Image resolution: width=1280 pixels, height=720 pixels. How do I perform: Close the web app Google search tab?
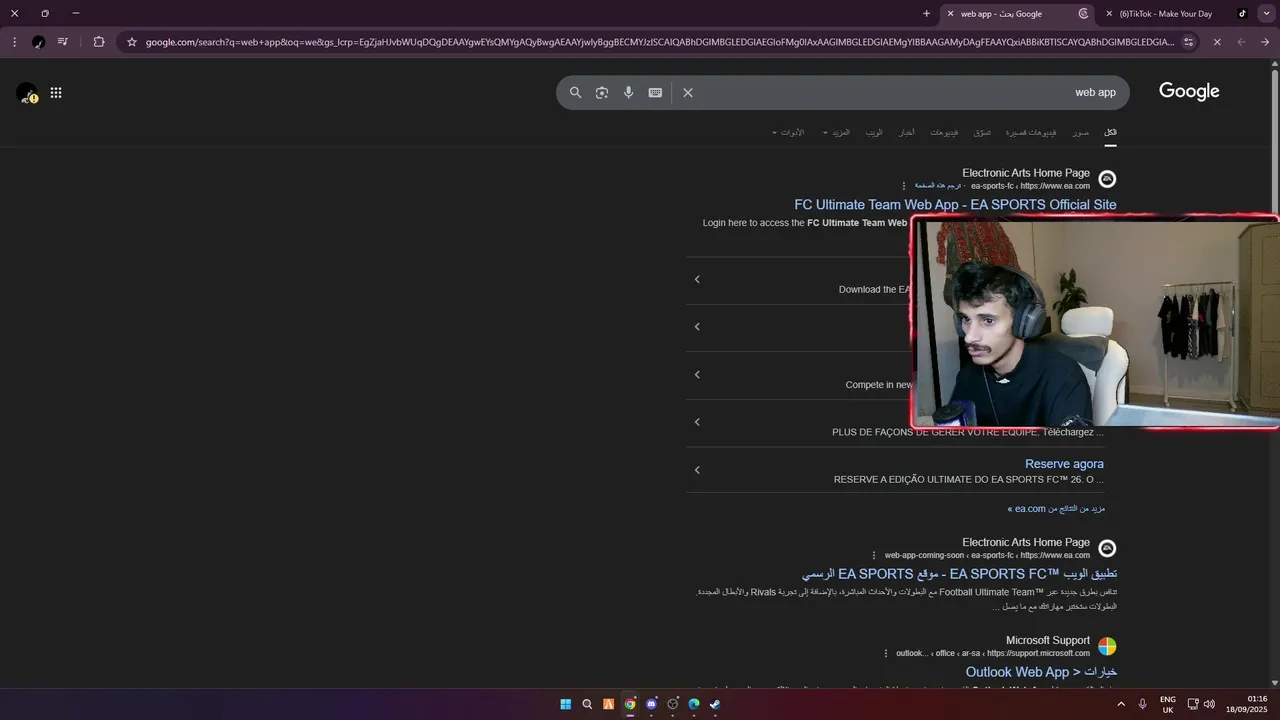click(x=950, y=14)
